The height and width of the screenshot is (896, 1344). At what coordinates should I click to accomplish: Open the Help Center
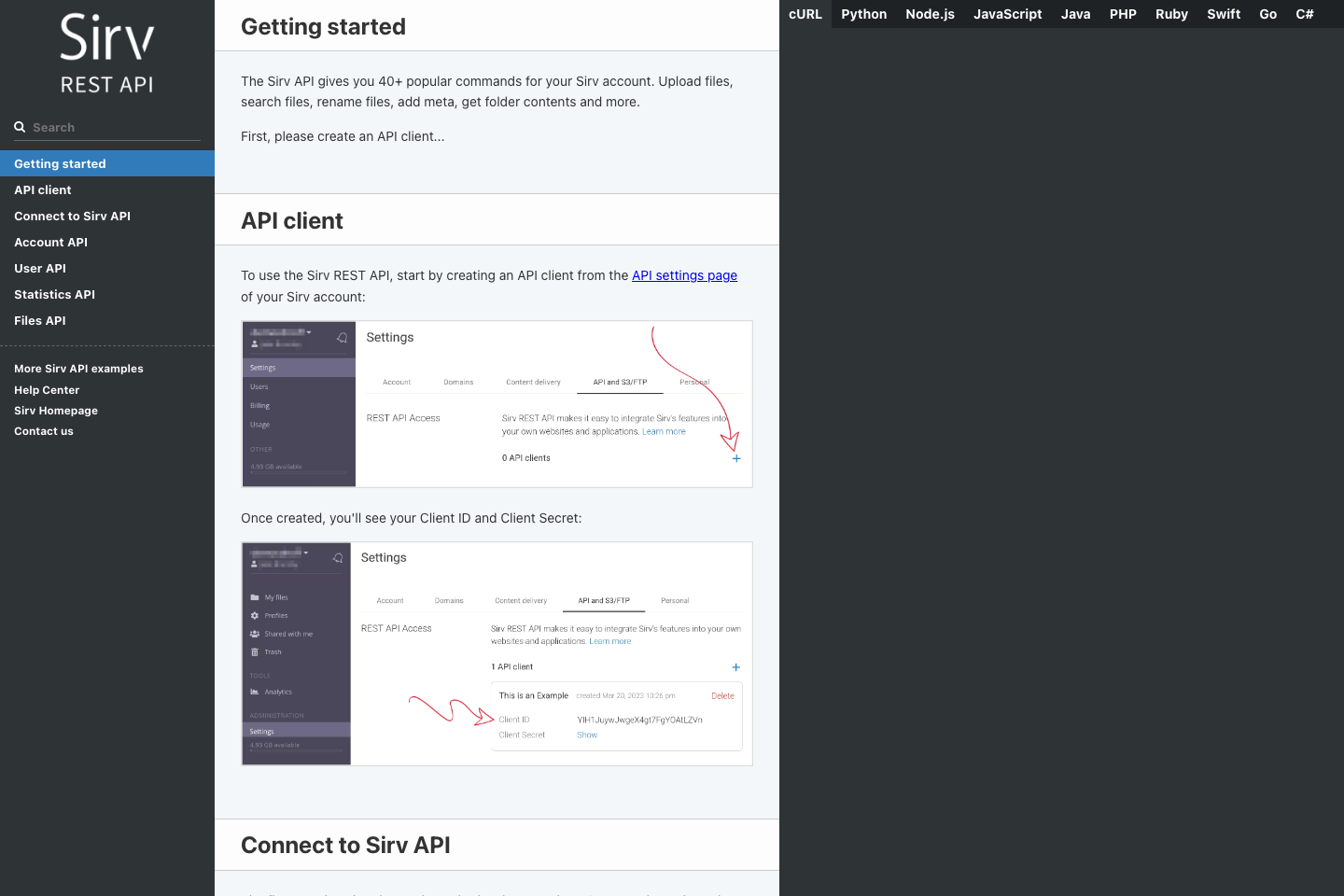tap(47, 389)
